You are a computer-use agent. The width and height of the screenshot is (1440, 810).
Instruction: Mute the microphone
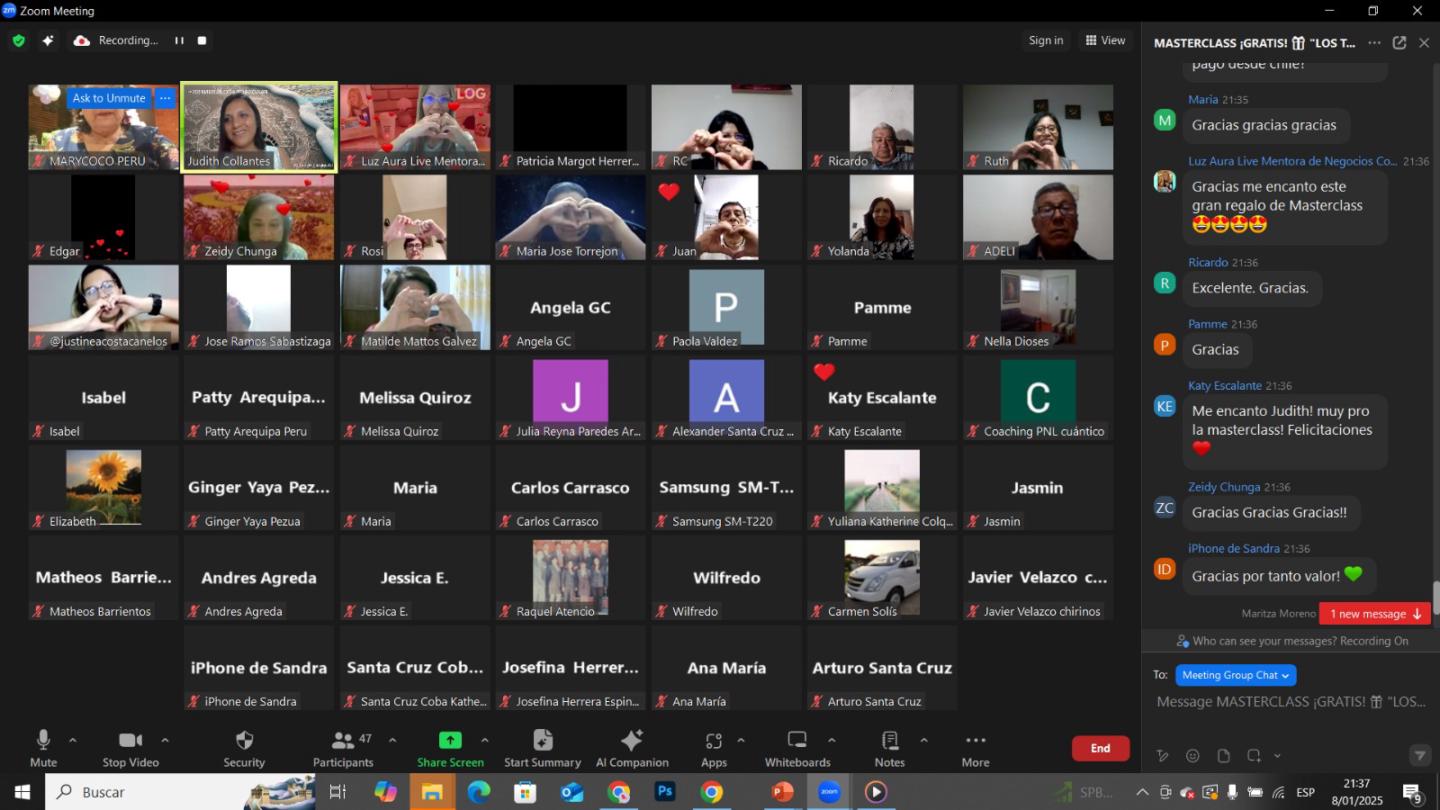[x=43, y=749]
